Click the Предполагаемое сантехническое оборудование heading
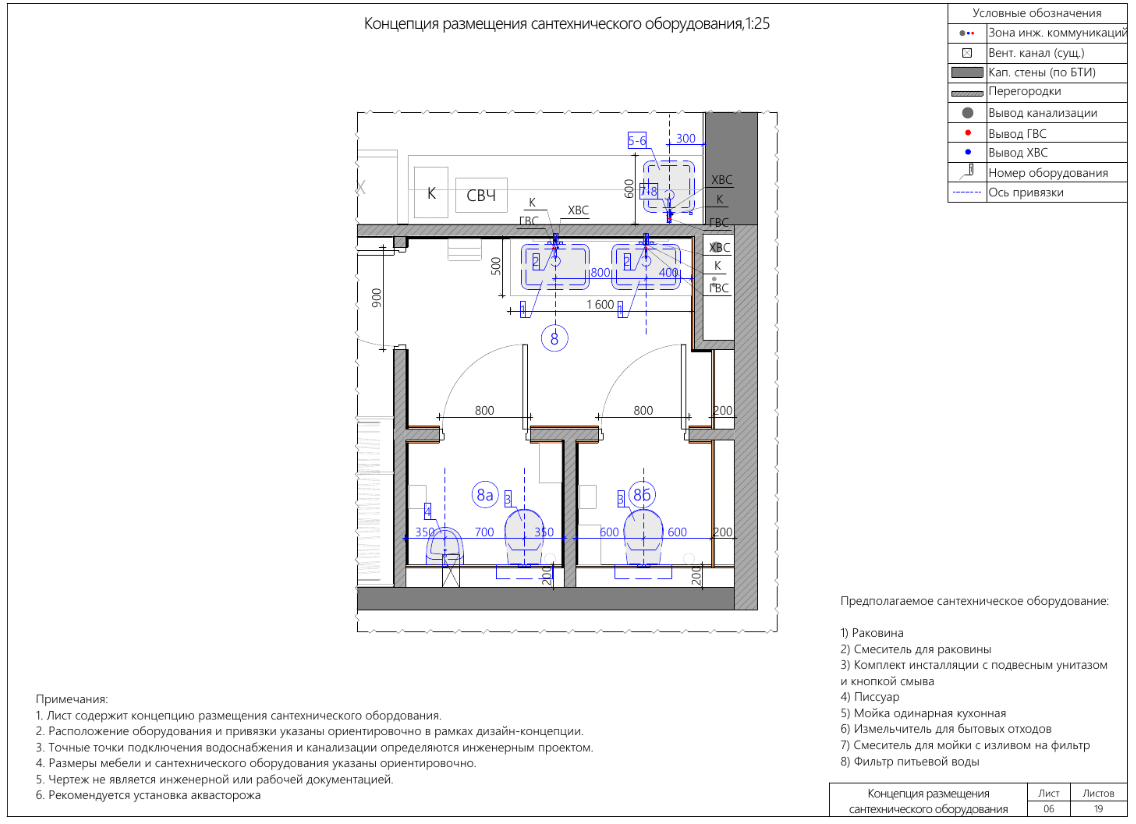The height and width of the screenshot is (824, 1136). tap(974, 601)
